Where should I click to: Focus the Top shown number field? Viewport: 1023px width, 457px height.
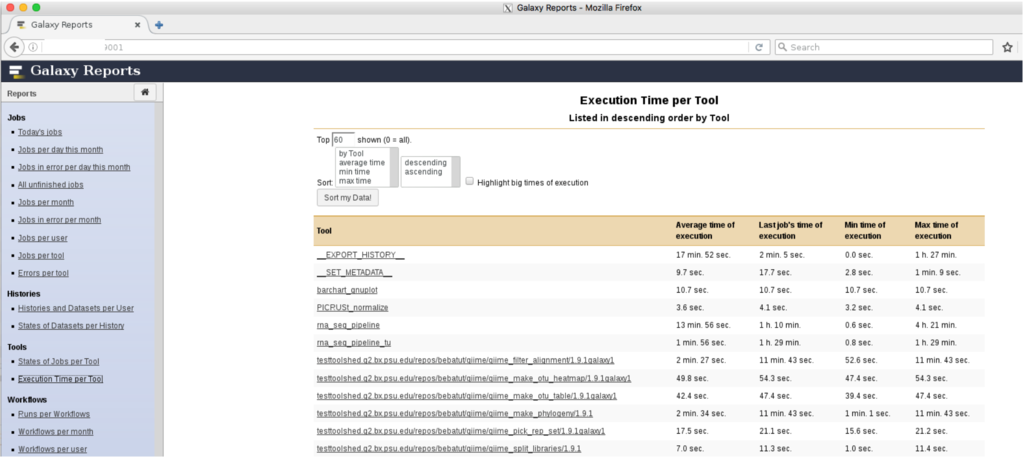click(x=343, y=140)
